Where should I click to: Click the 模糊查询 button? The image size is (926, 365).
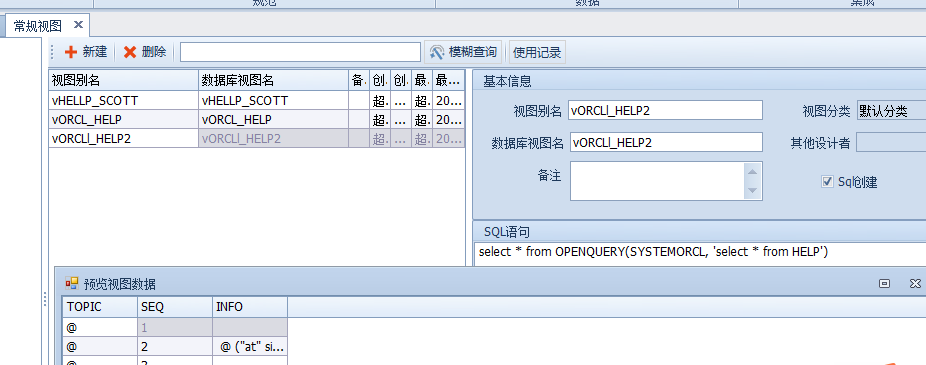tap(463, 53)
